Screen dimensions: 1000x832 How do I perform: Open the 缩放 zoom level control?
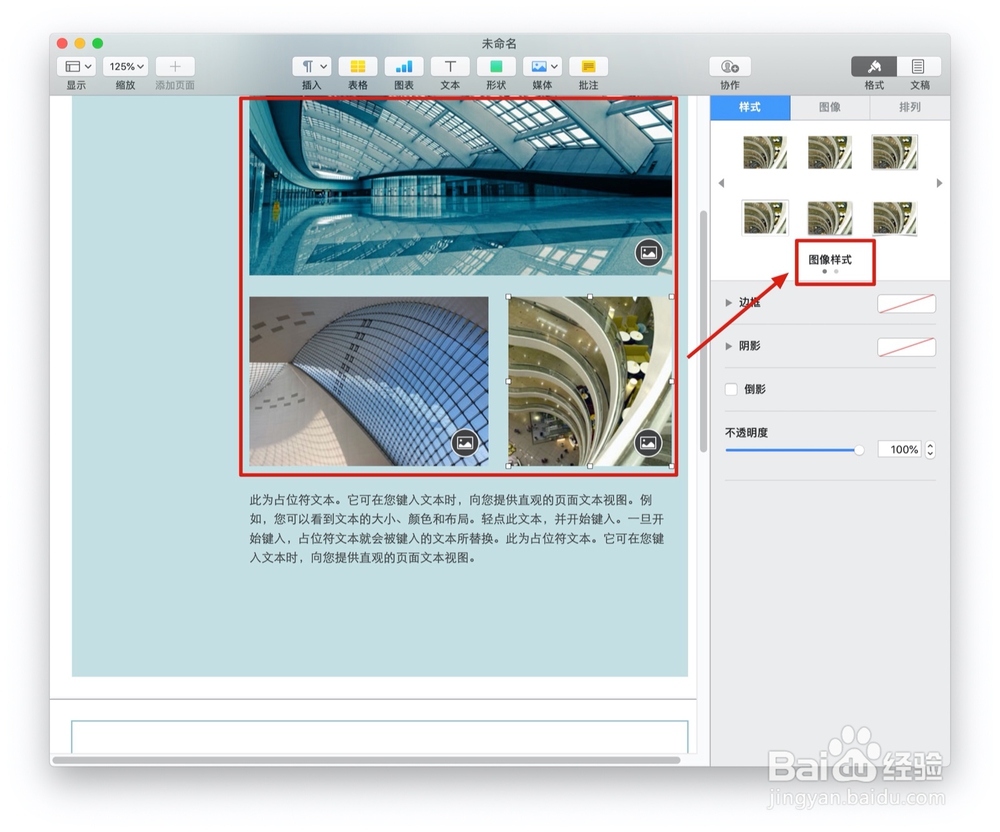(x=124, y=66)
